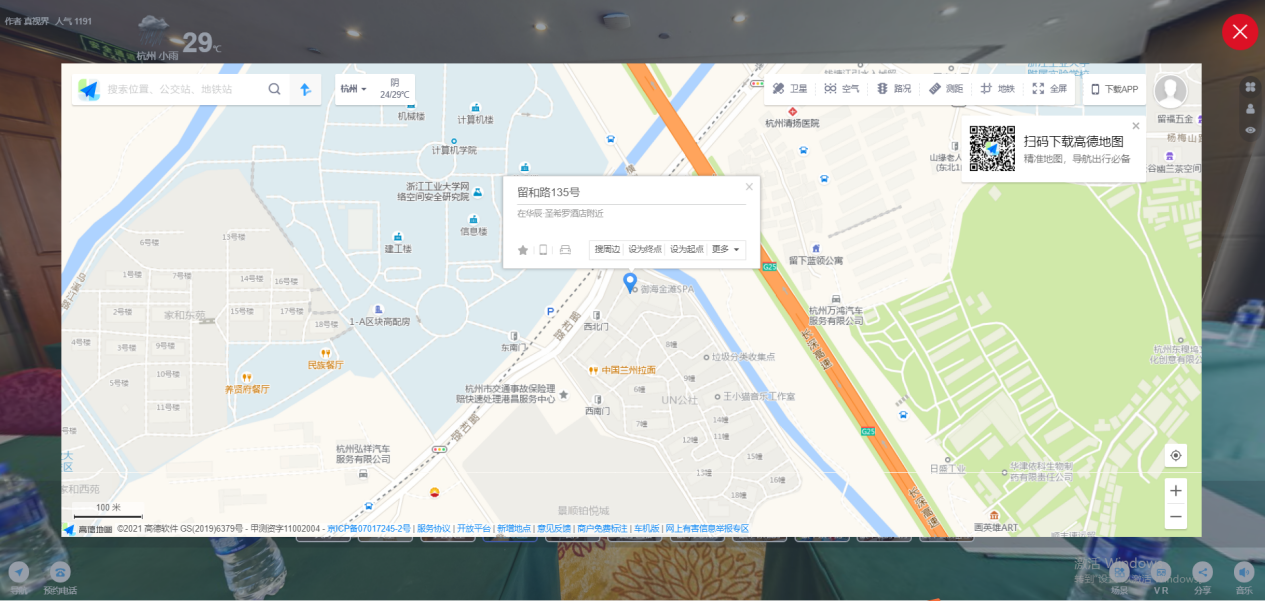Click the locate-me target button
Viewport: 1265px width, 601px height.
[1176, 455]
